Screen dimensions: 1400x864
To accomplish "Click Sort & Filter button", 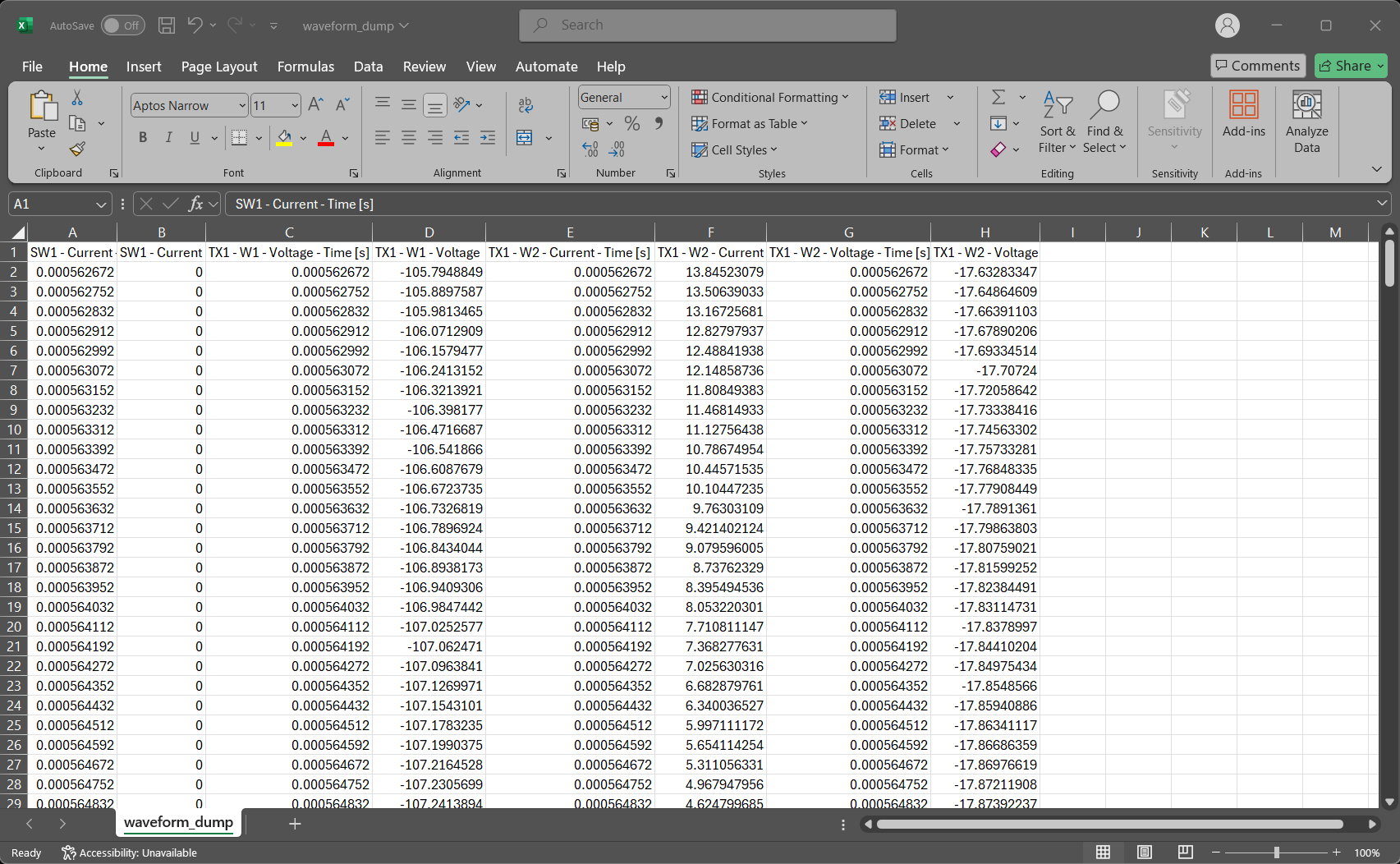I will click(x=1057, y=122).
